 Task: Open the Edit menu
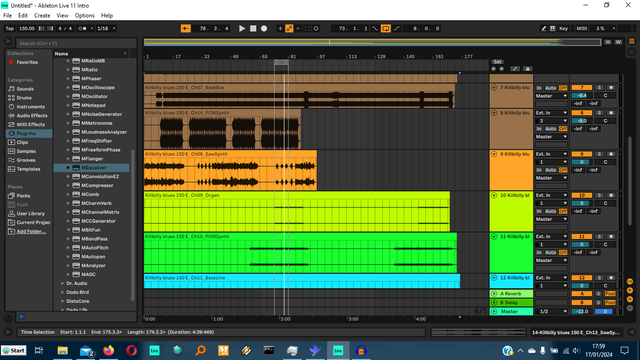point(23,16)
